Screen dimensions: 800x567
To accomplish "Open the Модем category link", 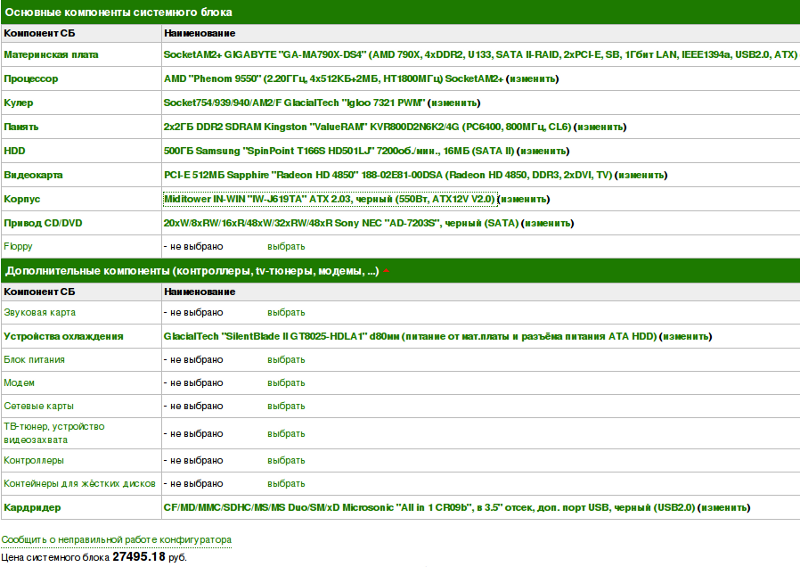I will pyautogui.click(x=19, y=383).
